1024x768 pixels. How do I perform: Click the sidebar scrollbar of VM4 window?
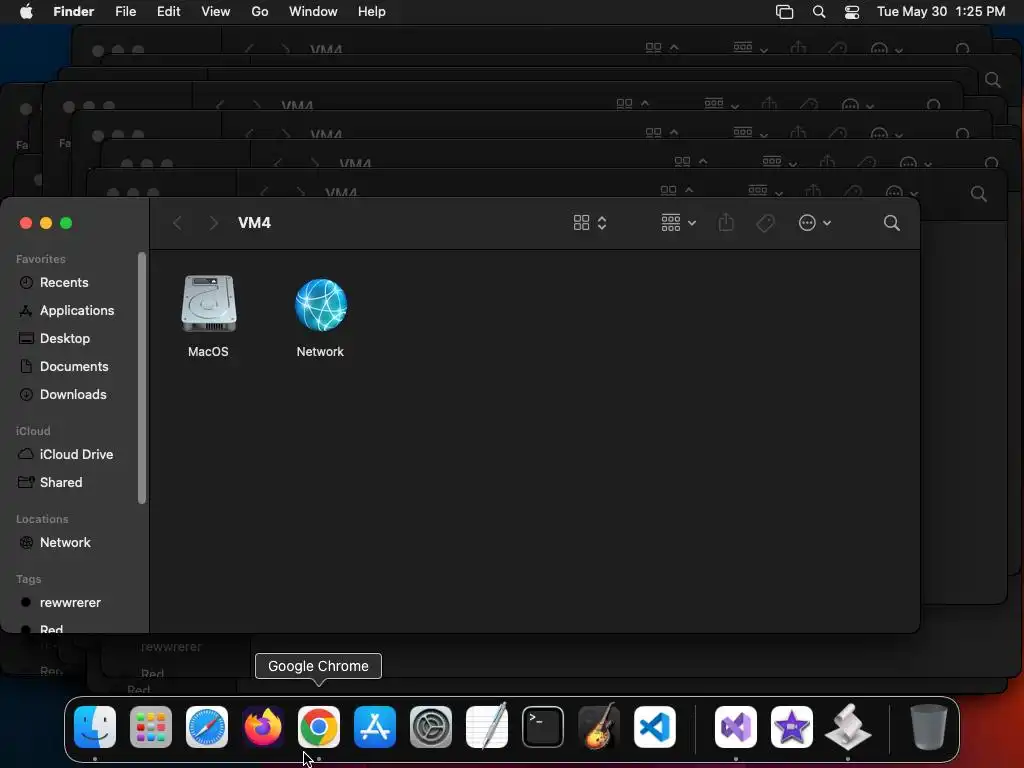(142, 378)
